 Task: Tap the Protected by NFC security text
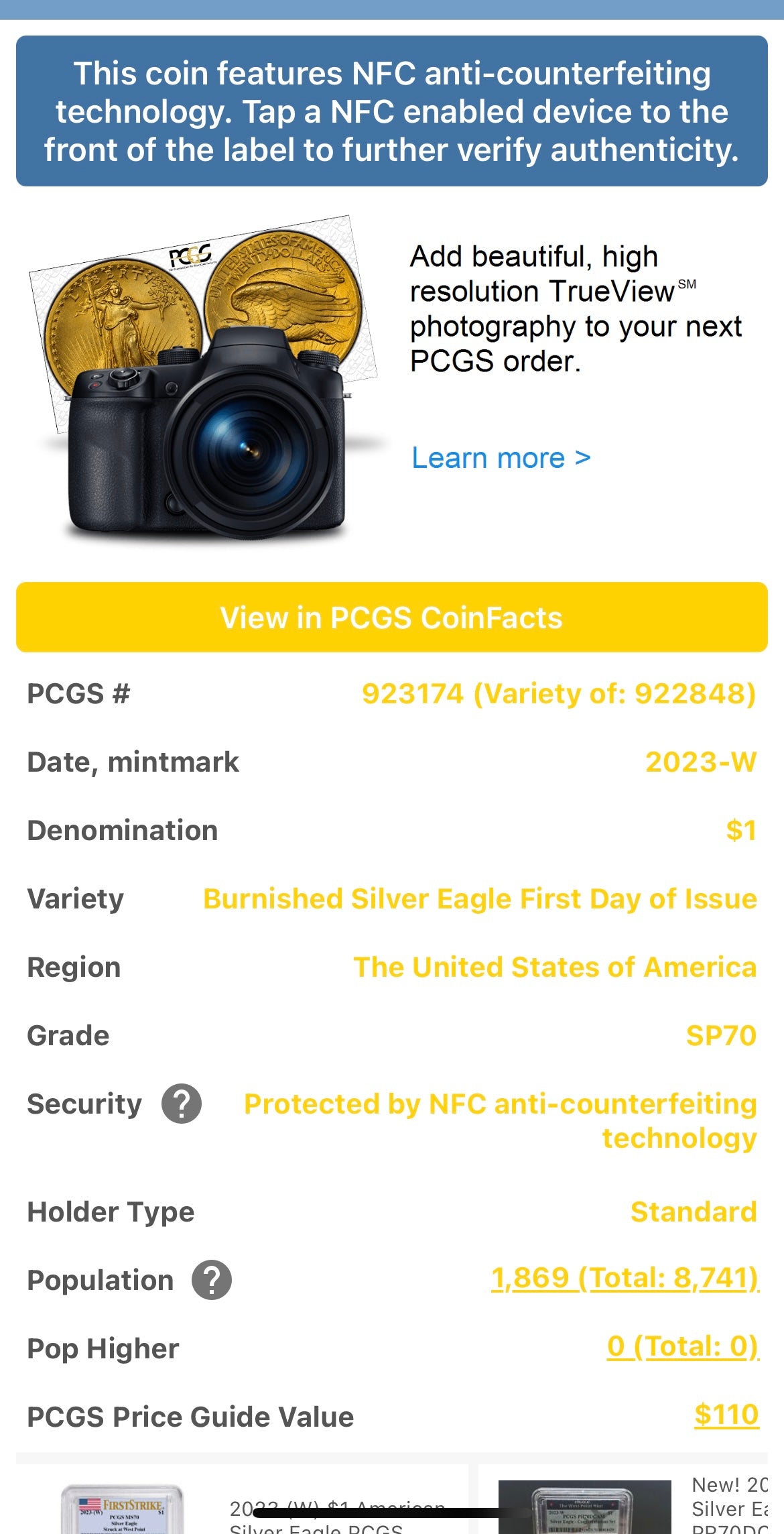500,1121
